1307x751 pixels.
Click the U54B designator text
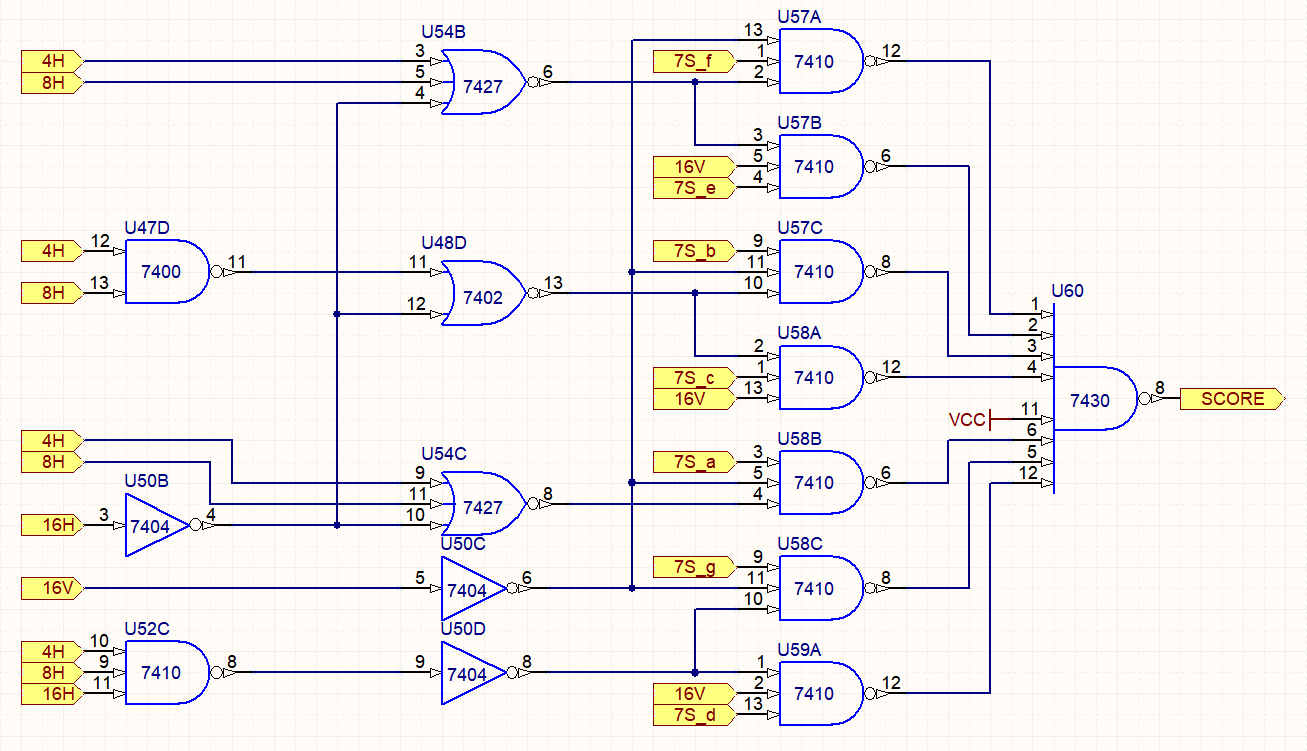pos(443,32)
